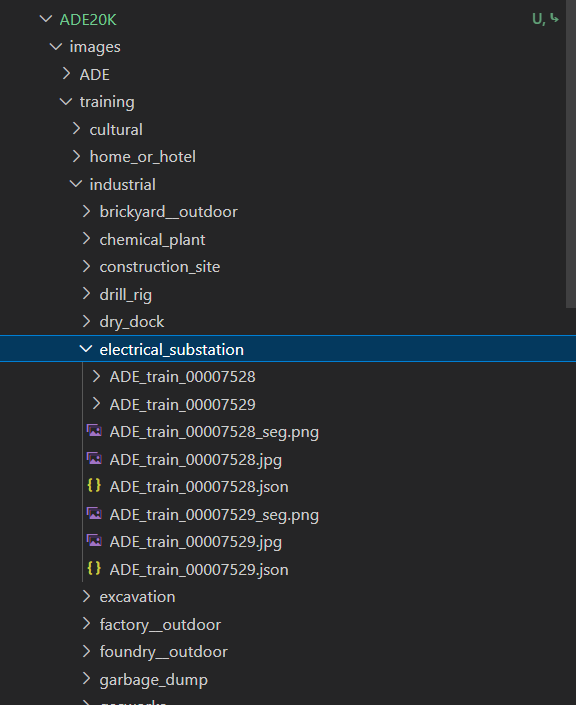Expand the brickyard__outdoor folder chevron
Viewport: 576px width, 705px height.
pyautogui.click(x=86, y=211)
